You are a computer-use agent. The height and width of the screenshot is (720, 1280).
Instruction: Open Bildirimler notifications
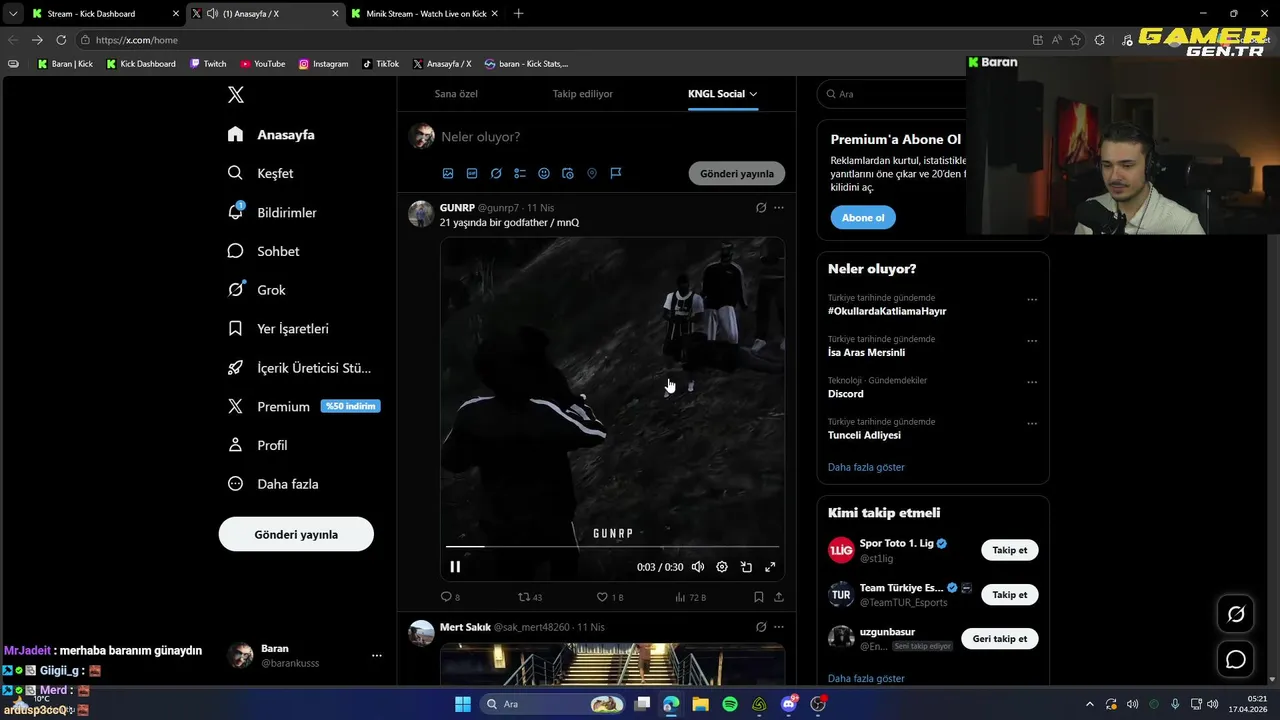[x=272, y=212]
